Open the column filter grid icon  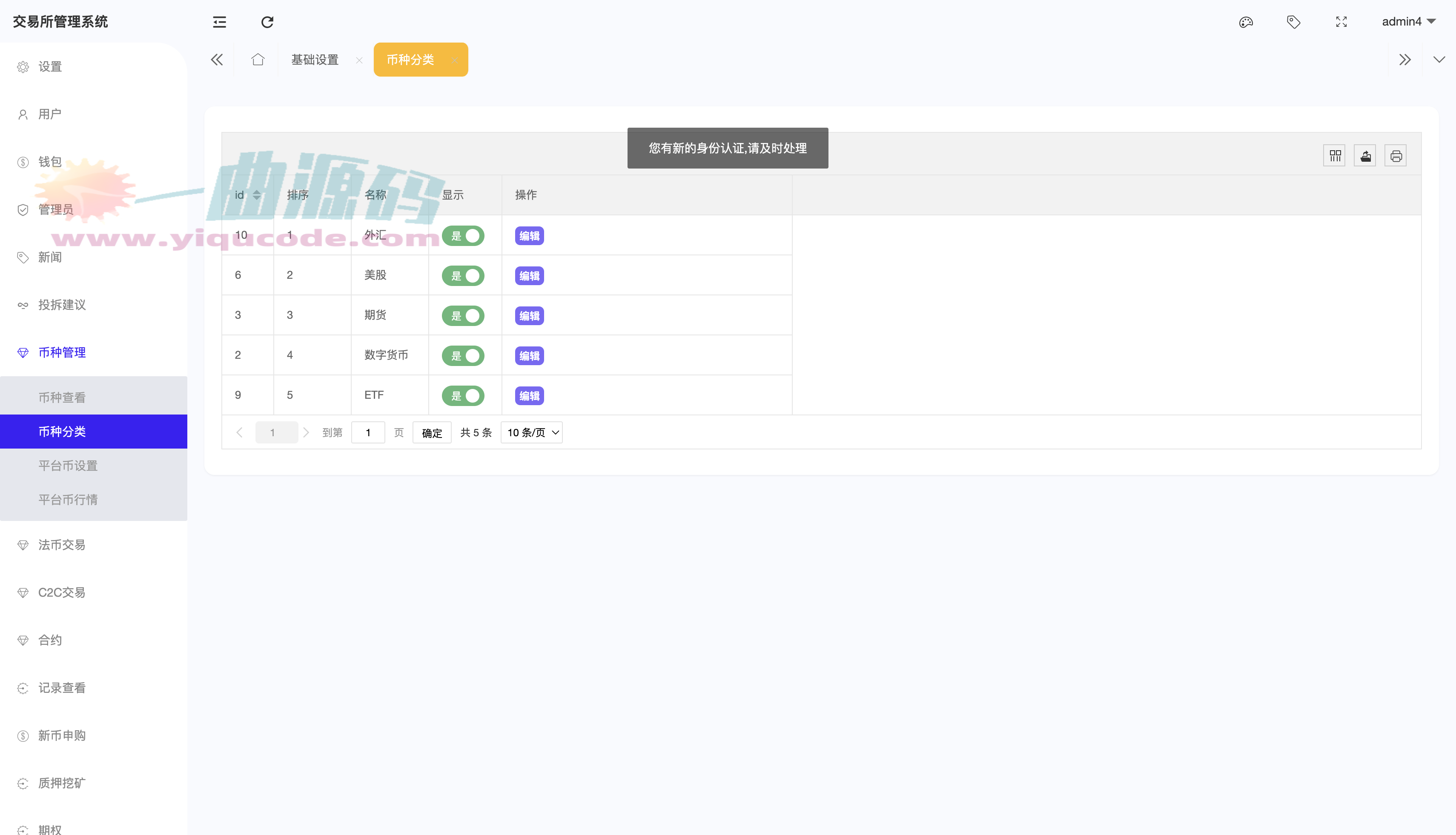pos(1334,155)
